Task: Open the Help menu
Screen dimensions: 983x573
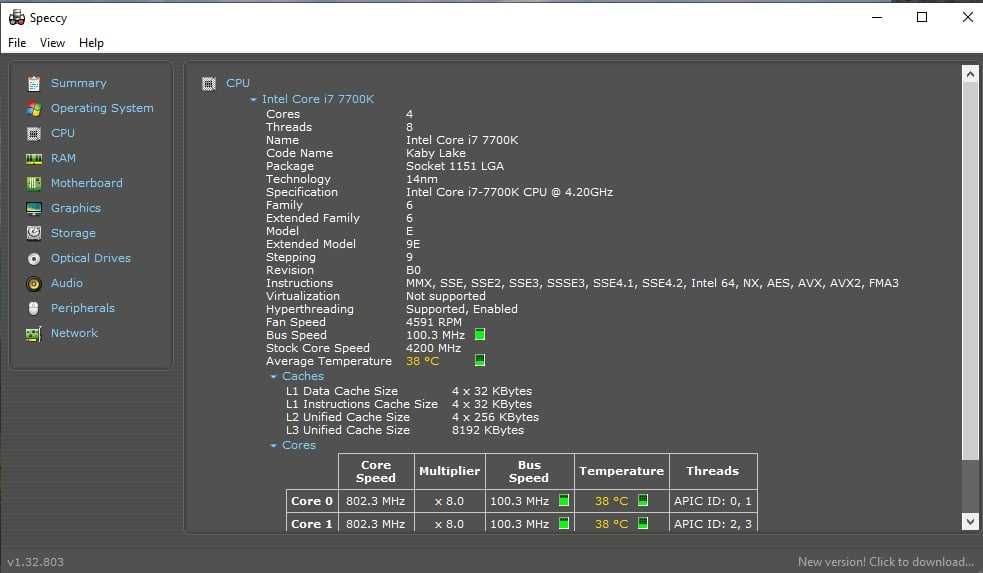Action: [91, 43]
